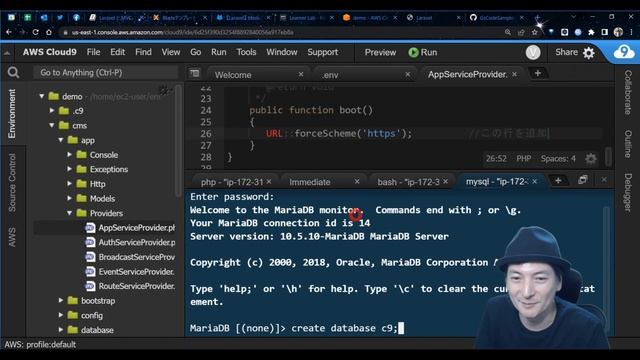Open the search magnifier in Cloud9 sidebar
Image resolution: width=640 pixels, height=360 pixels.
click(13, 73)
